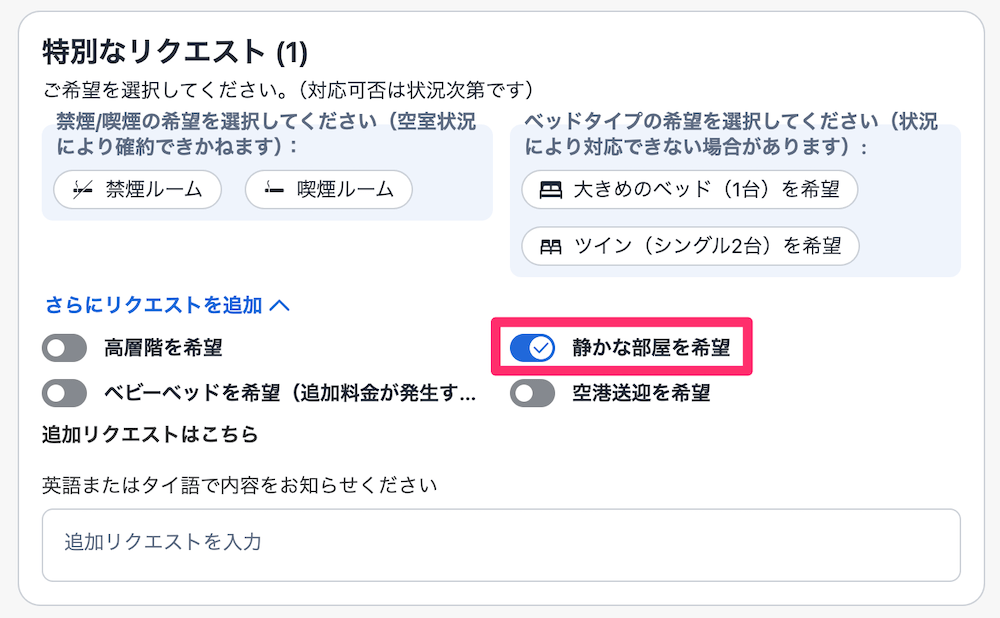Choose 大きめのベッド（1台）を希望

690,190
